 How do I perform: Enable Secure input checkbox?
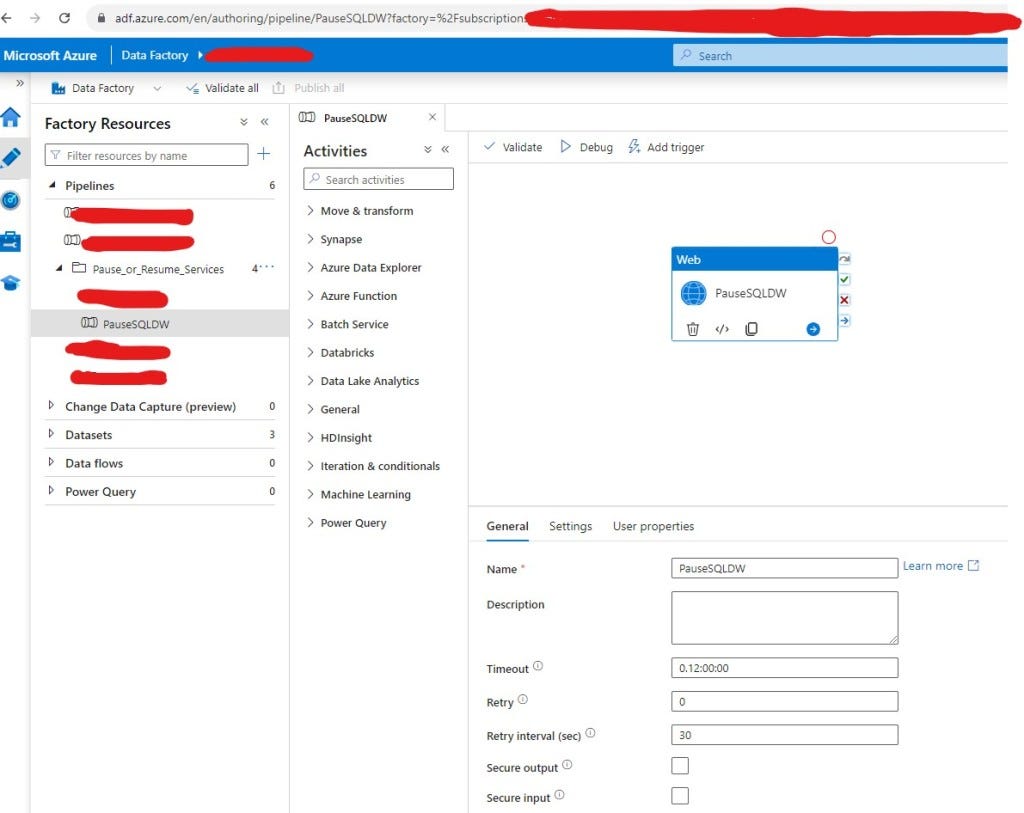pos(680,795)
